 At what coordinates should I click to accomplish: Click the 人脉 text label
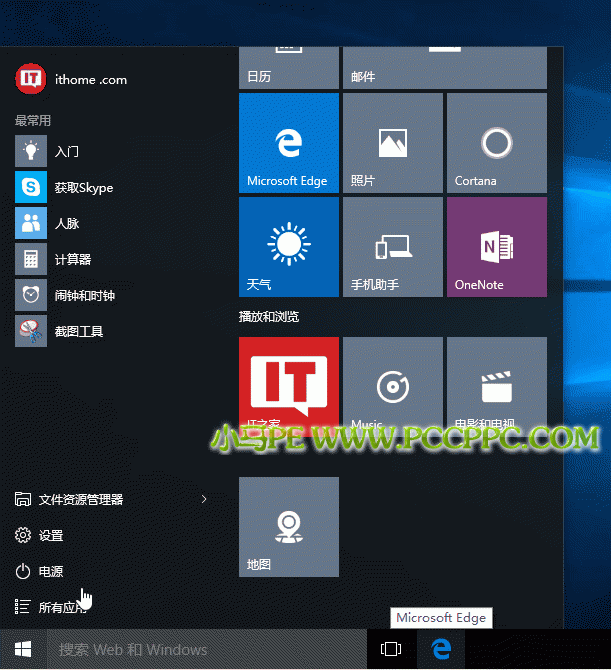click(x=67, y=223)
